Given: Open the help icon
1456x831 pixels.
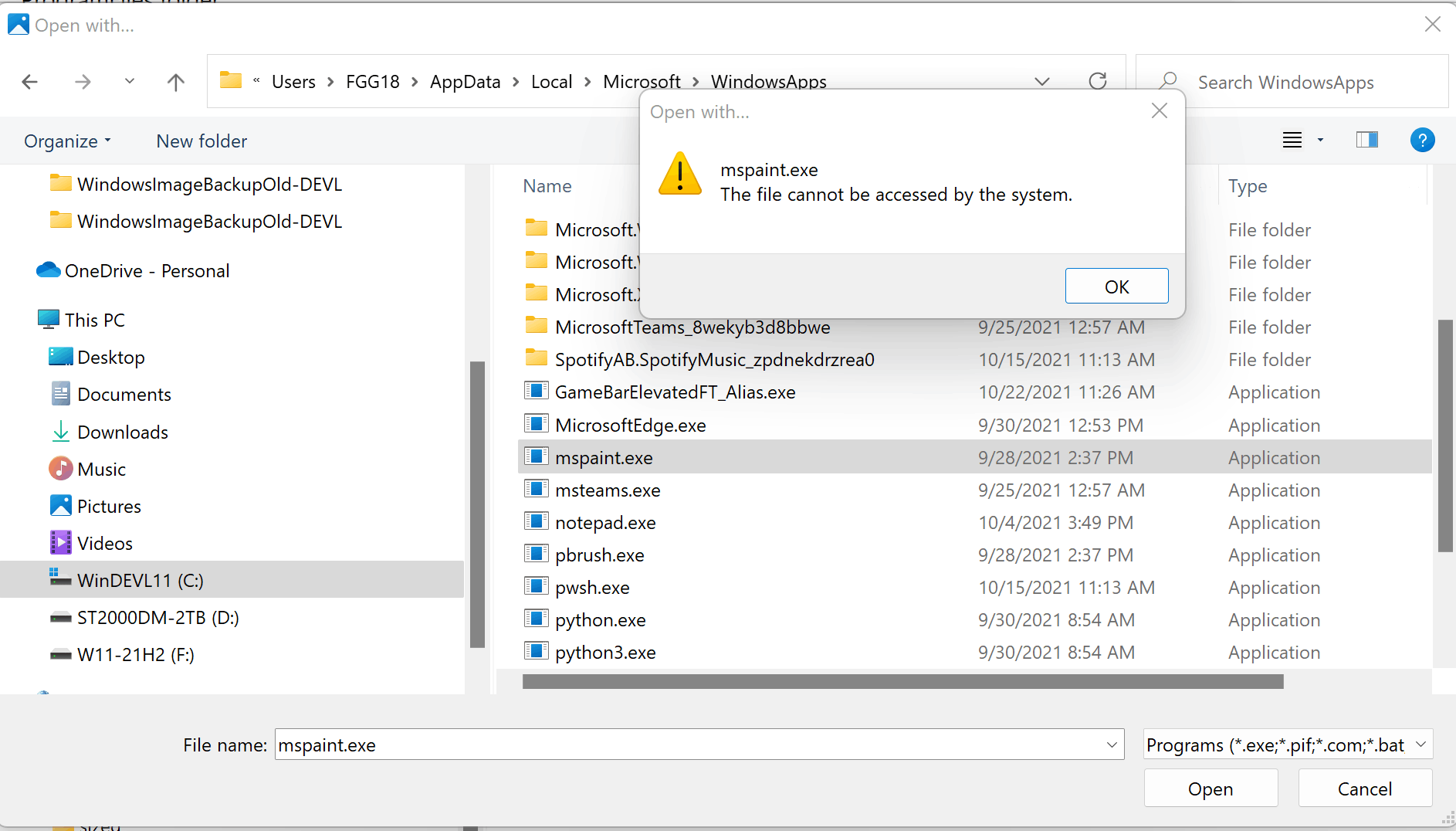Looking at the screenshot, I should (x=1422, y=140).
